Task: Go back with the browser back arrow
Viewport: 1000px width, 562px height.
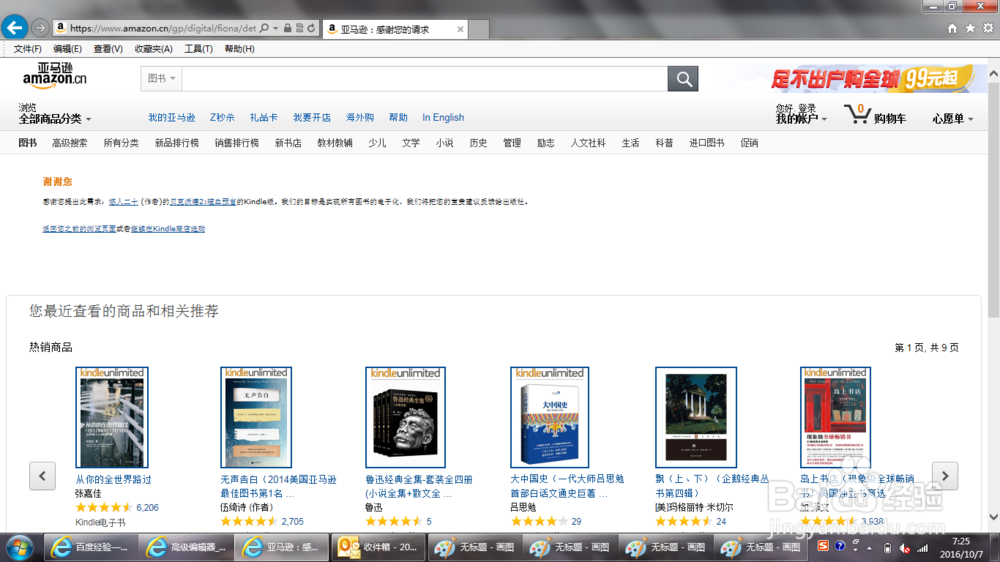Action: (x=14, y=27)
